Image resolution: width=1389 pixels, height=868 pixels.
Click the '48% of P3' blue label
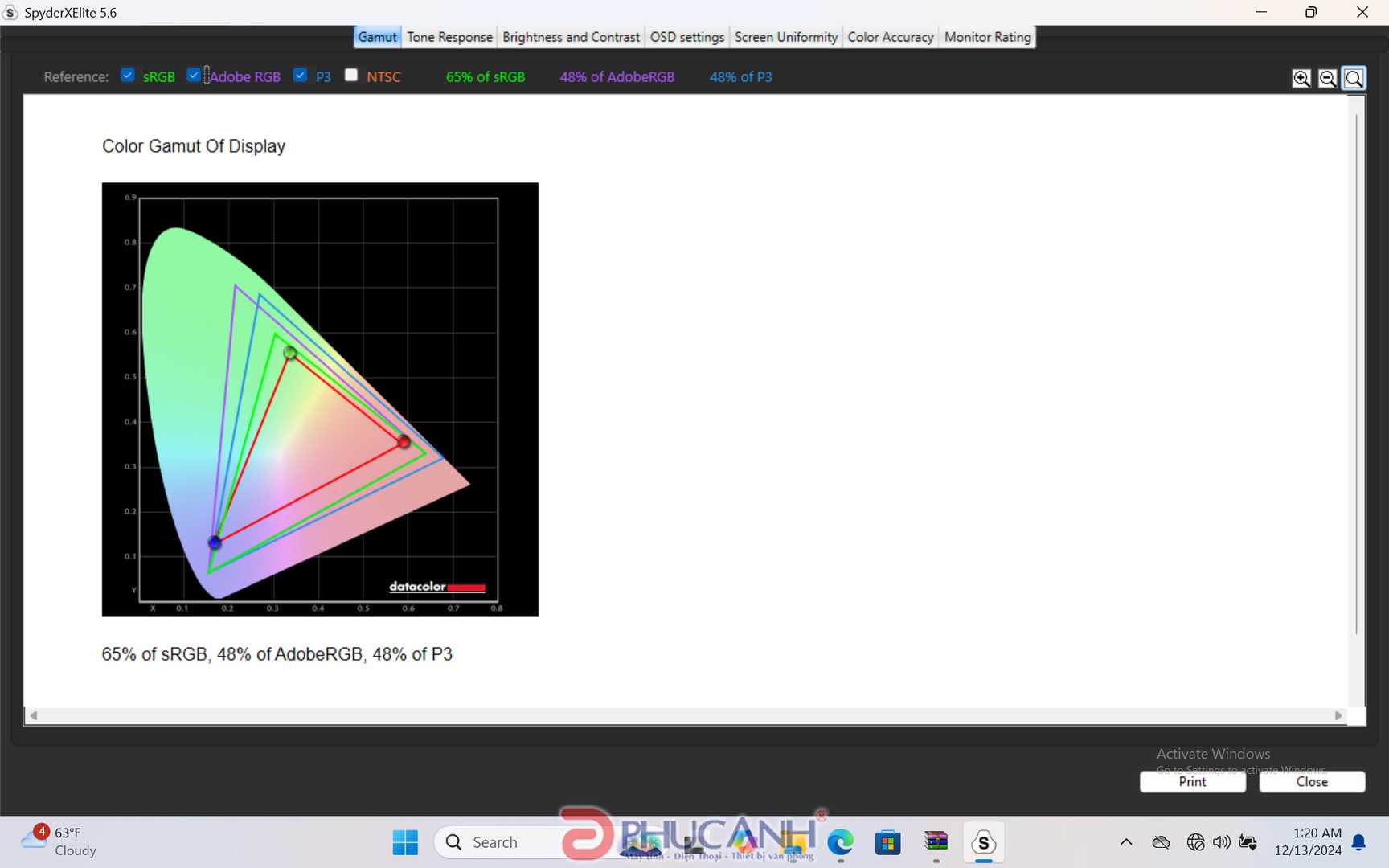tap(740, 77)
